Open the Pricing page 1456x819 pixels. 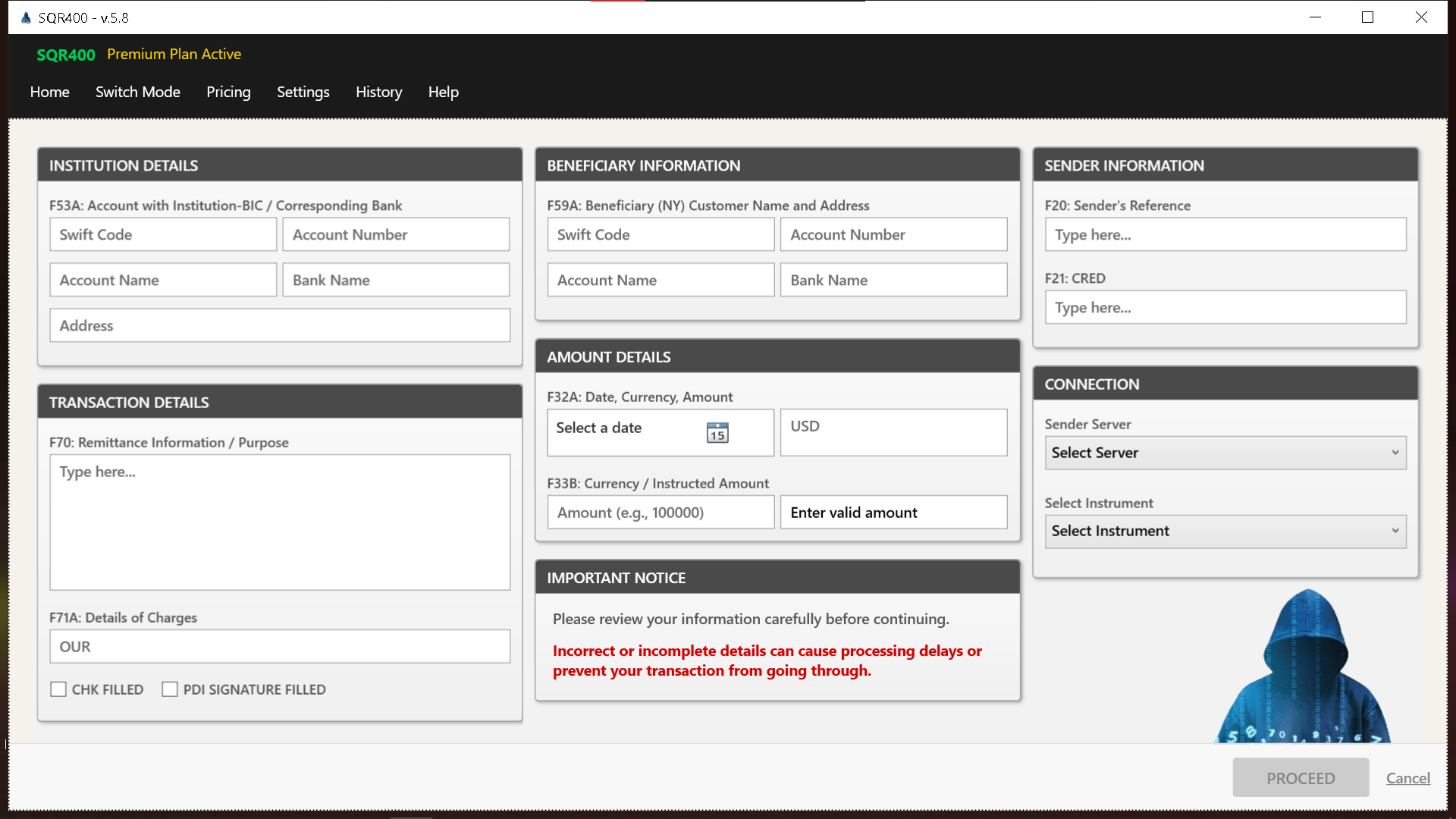click(228, 92)
